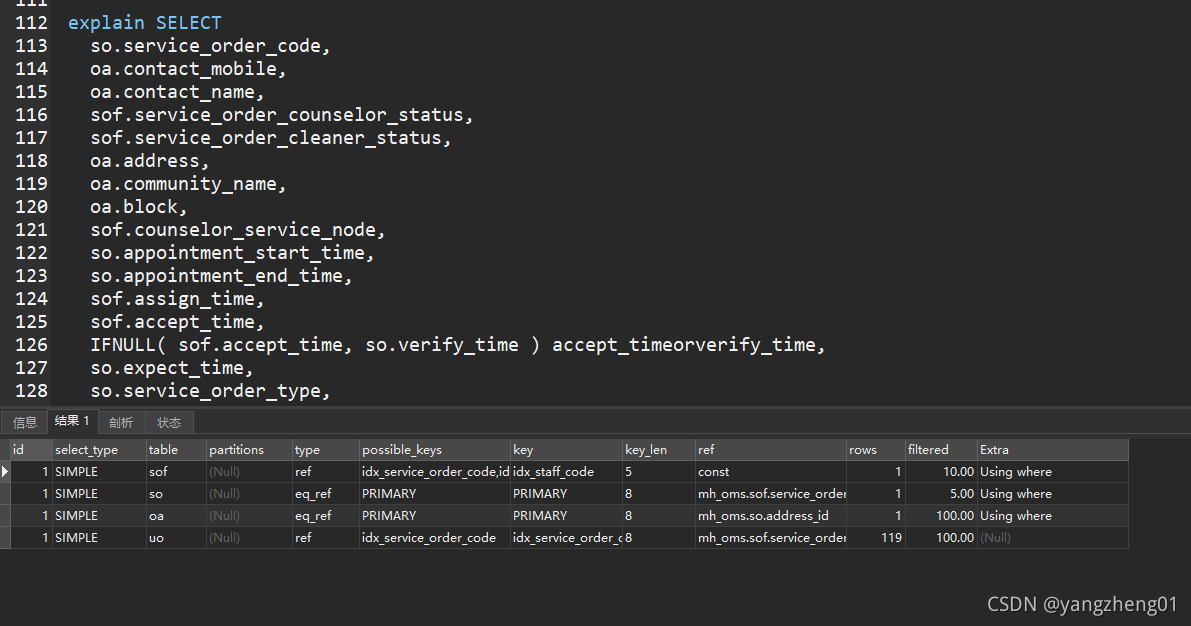Click line number 126 in the editor gutter
This screenshot has height=626, width=1191.
(32, 344)
